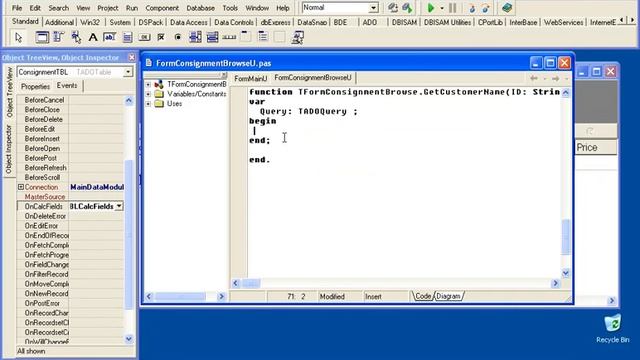Run the project with green arrow
The image size is (640, 360).
click(x=431, y=8)
